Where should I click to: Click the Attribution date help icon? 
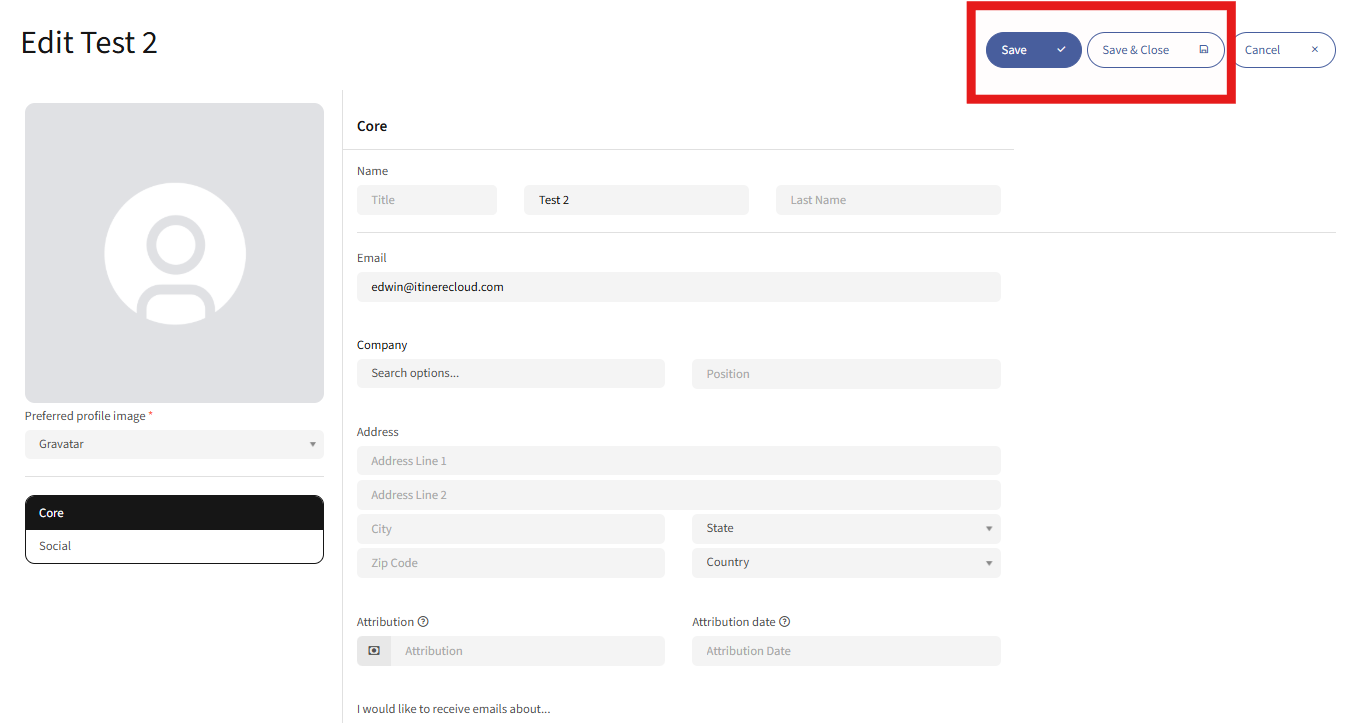[x=784, y=622]
